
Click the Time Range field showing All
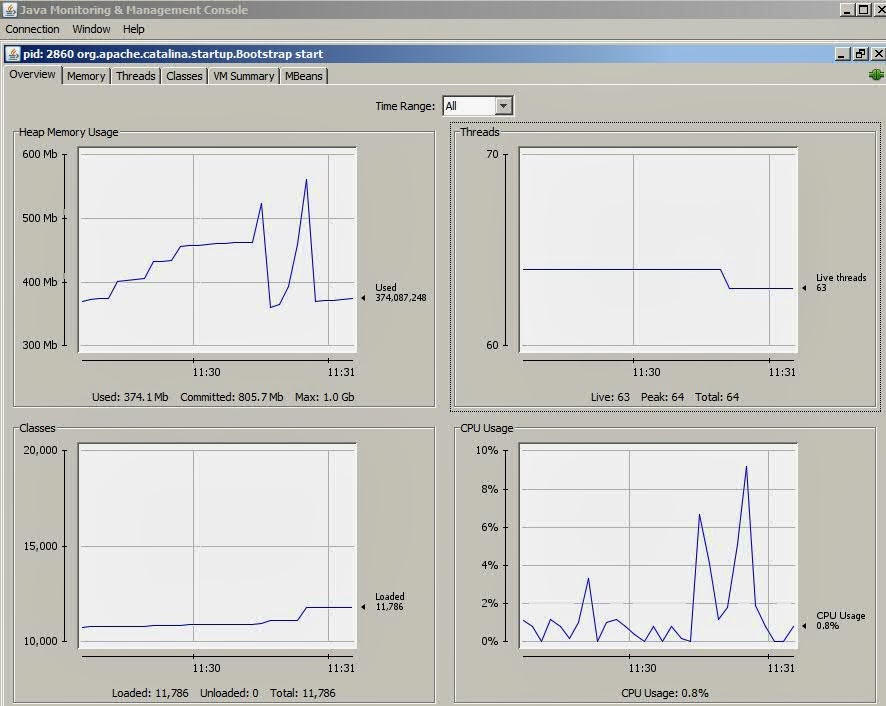point(477,106)
